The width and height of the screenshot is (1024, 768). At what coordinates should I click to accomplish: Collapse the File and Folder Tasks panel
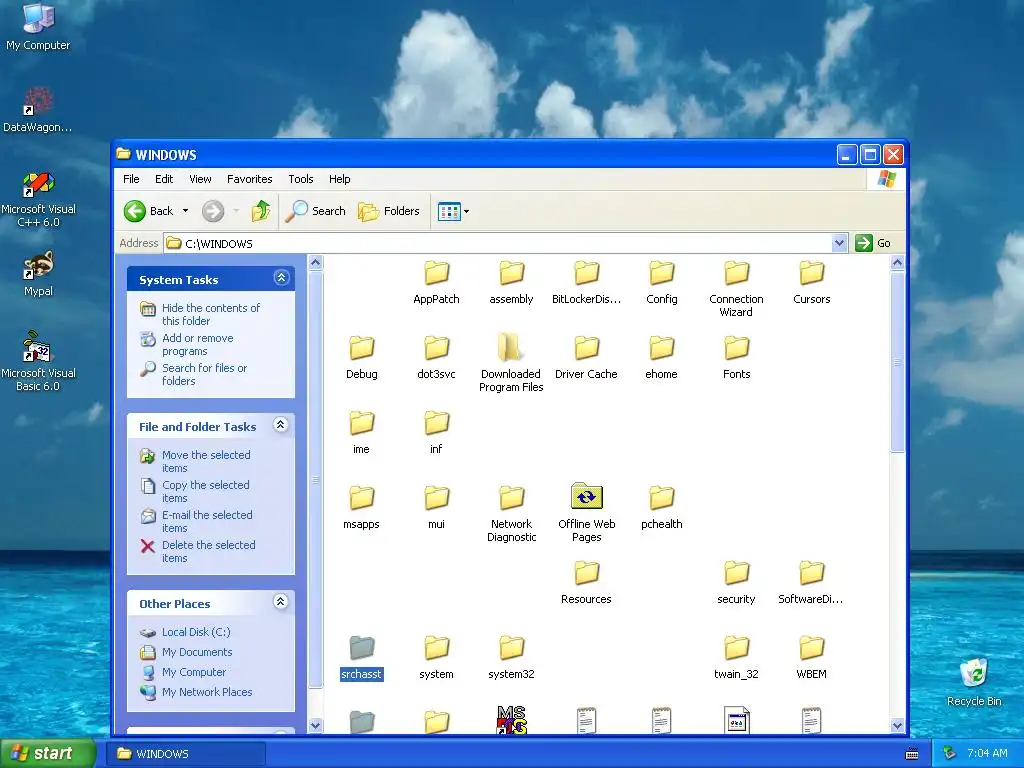(x=281, y=425)
